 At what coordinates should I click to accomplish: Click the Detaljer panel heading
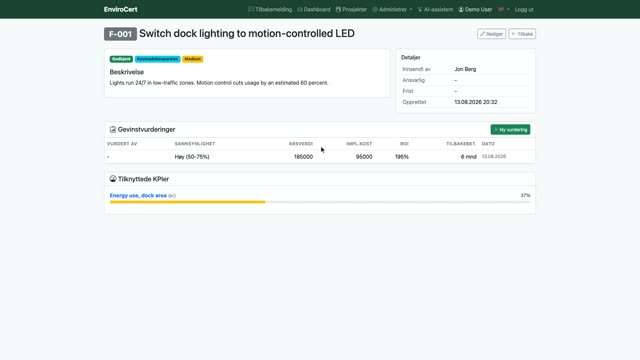(x=411, y=58)
